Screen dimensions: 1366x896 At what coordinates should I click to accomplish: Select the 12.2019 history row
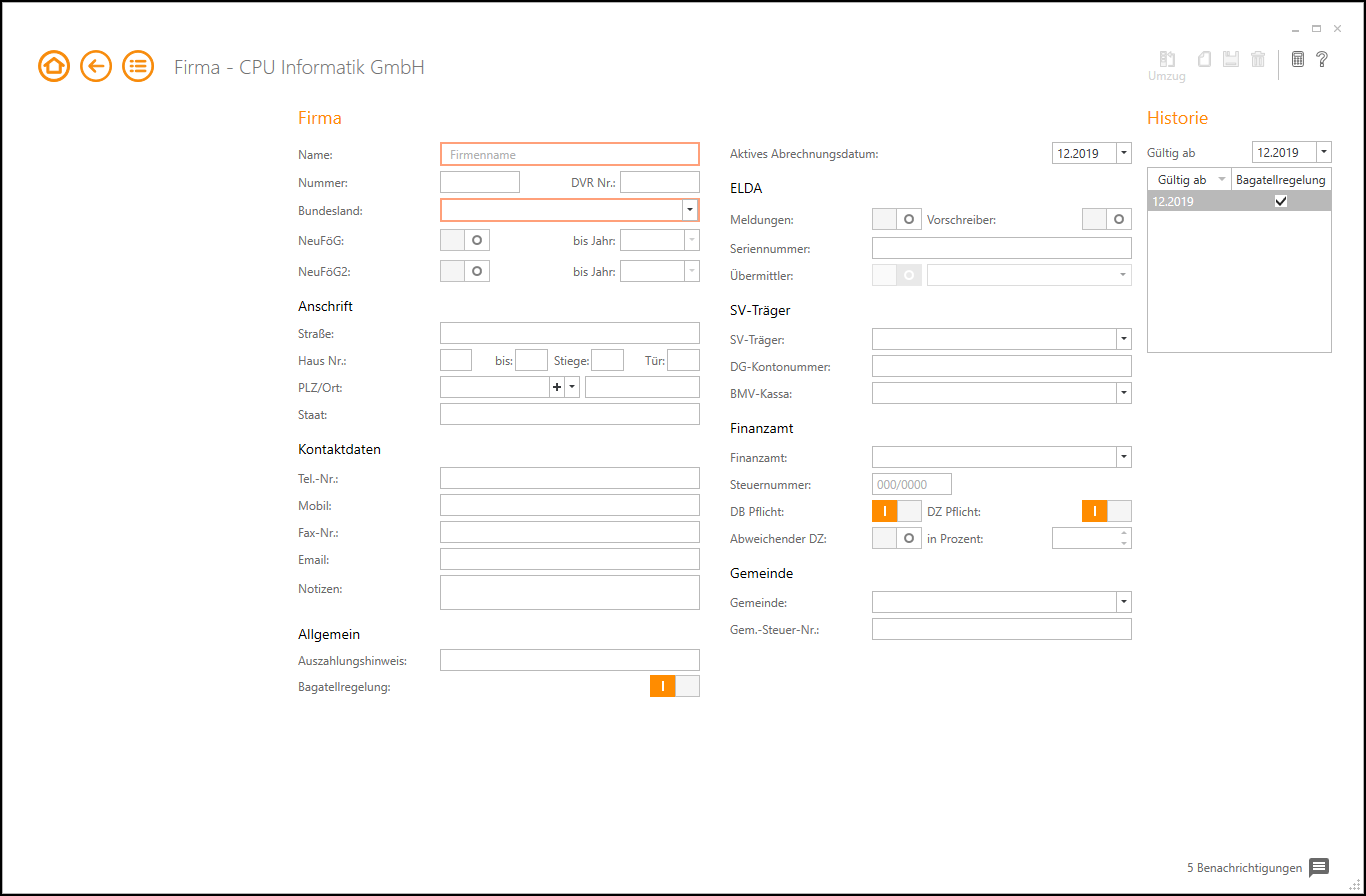[1239, 201]
